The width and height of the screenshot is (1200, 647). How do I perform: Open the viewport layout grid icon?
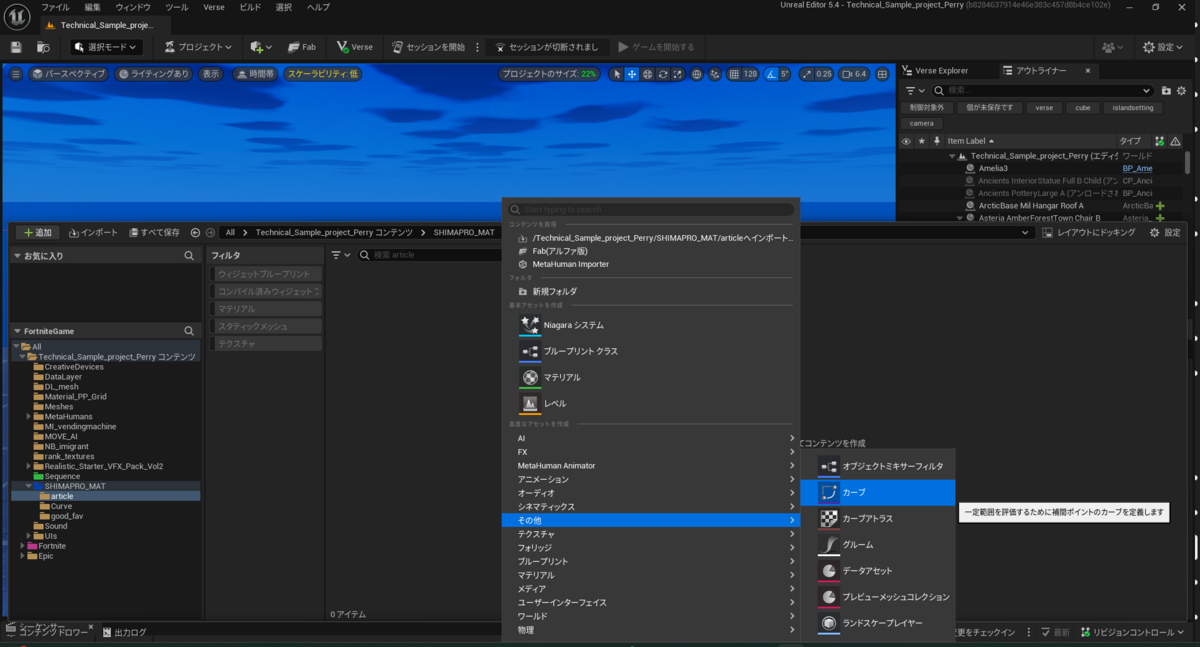(882, 74)
